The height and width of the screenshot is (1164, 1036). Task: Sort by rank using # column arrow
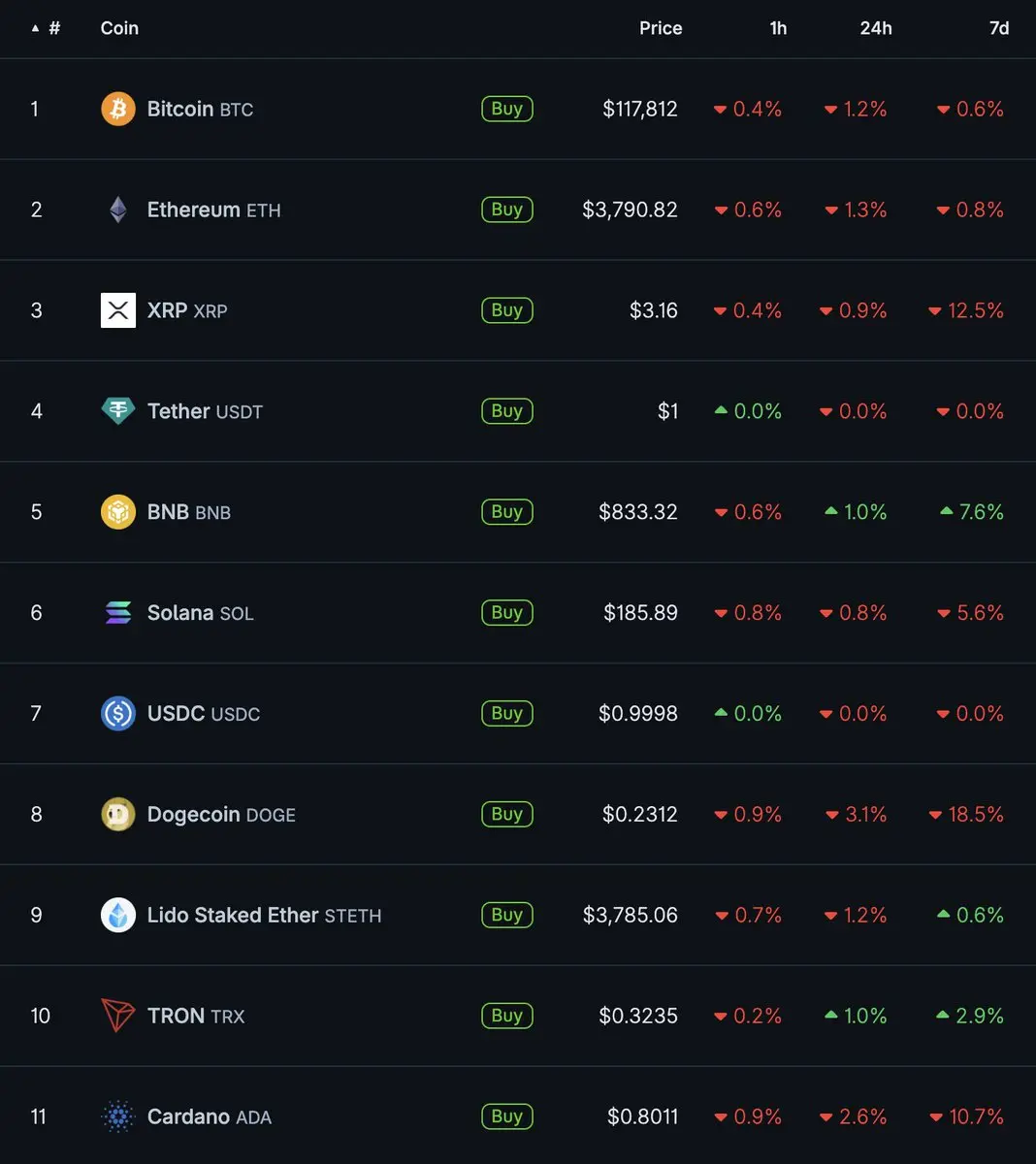[46, 28]
